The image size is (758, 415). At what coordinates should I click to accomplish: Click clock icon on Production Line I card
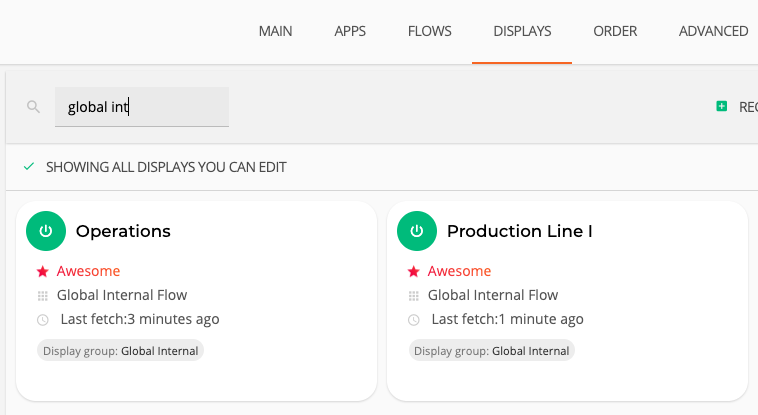point(414,320)
